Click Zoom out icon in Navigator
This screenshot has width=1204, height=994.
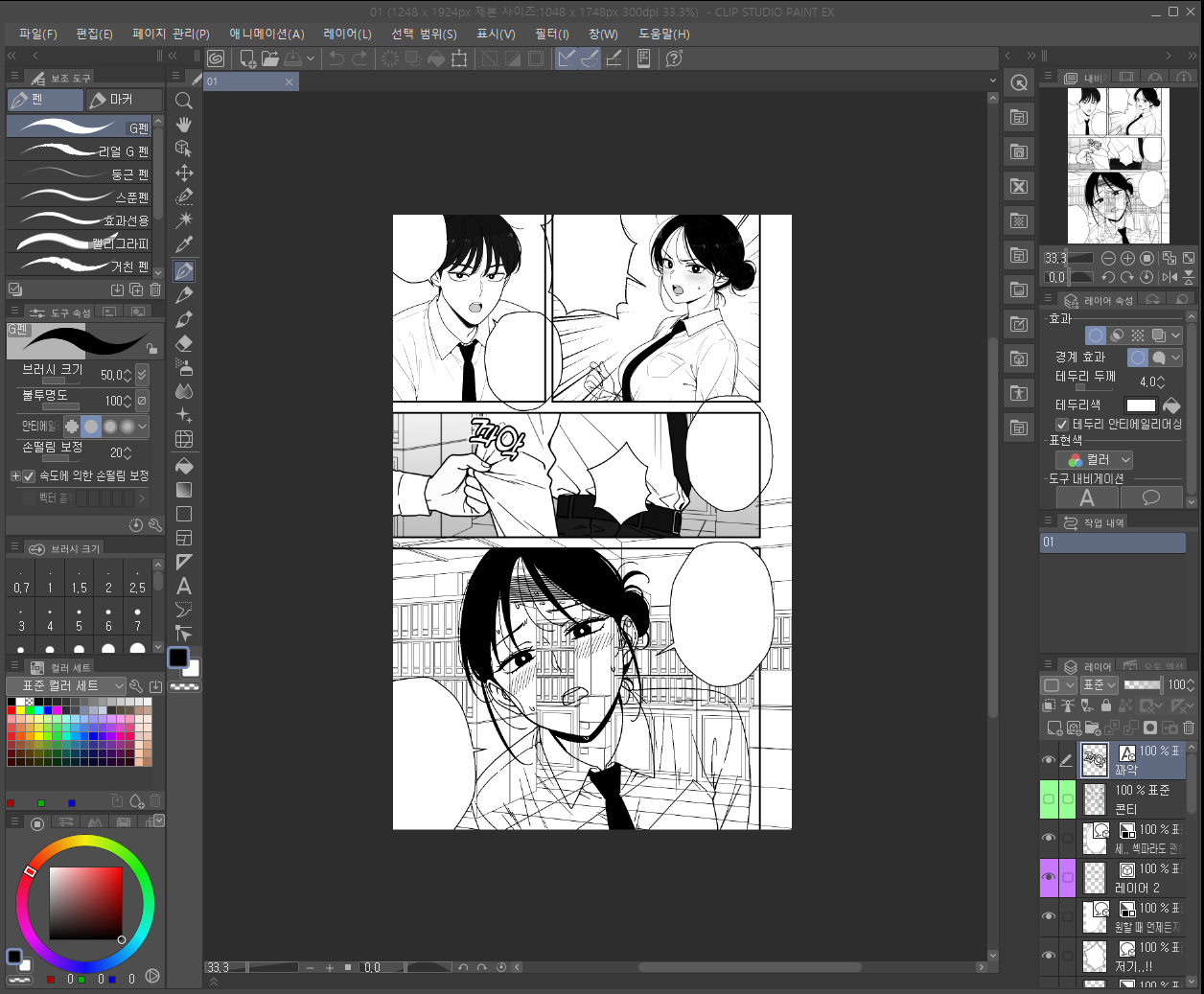click(1108, 258)
